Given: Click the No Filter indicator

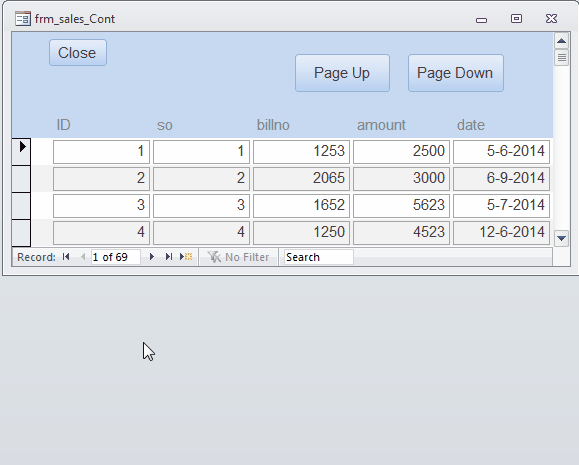Looking at the screenshot, I should (x=238, y=257).
